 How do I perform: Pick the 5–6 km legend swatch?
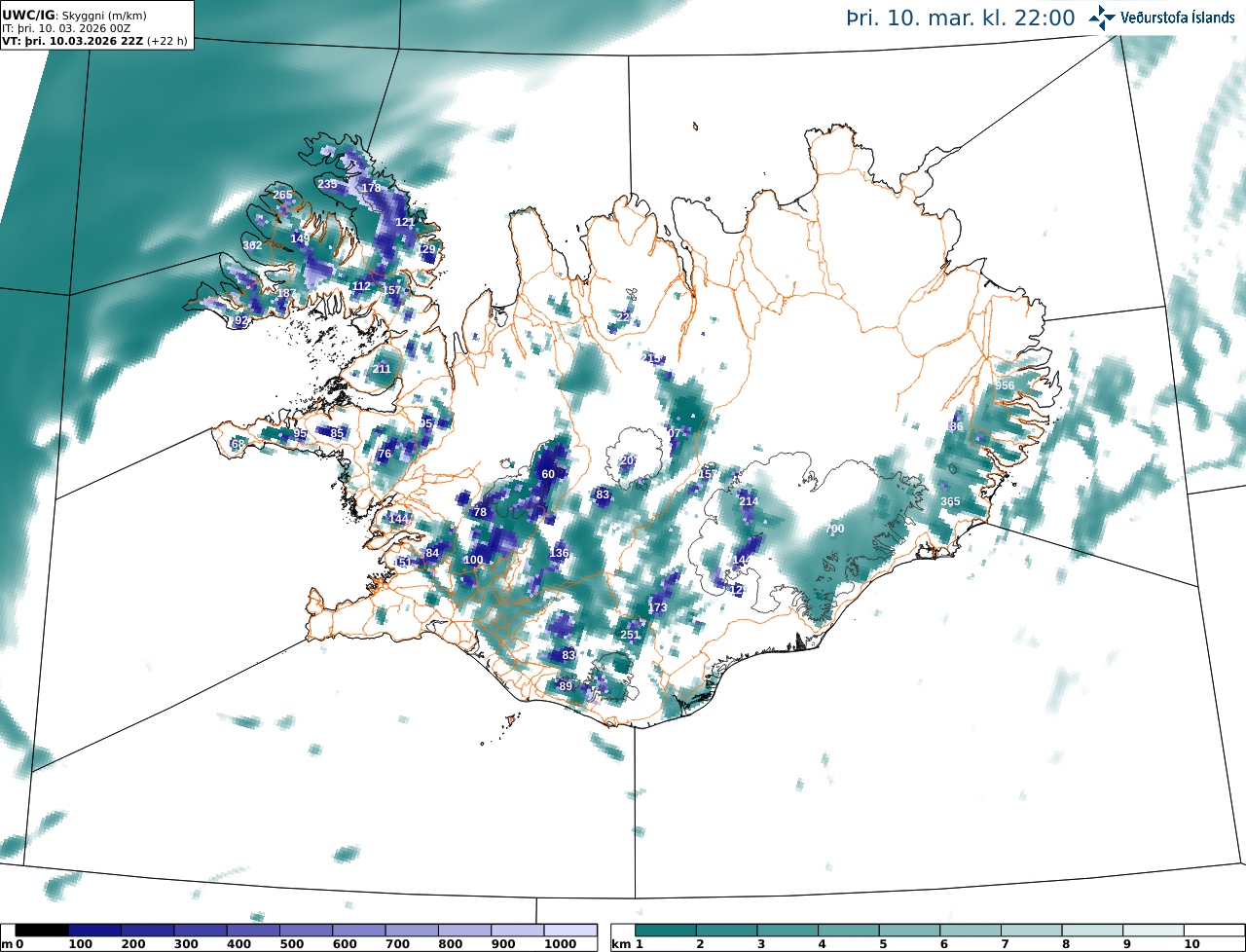[910, 931]
